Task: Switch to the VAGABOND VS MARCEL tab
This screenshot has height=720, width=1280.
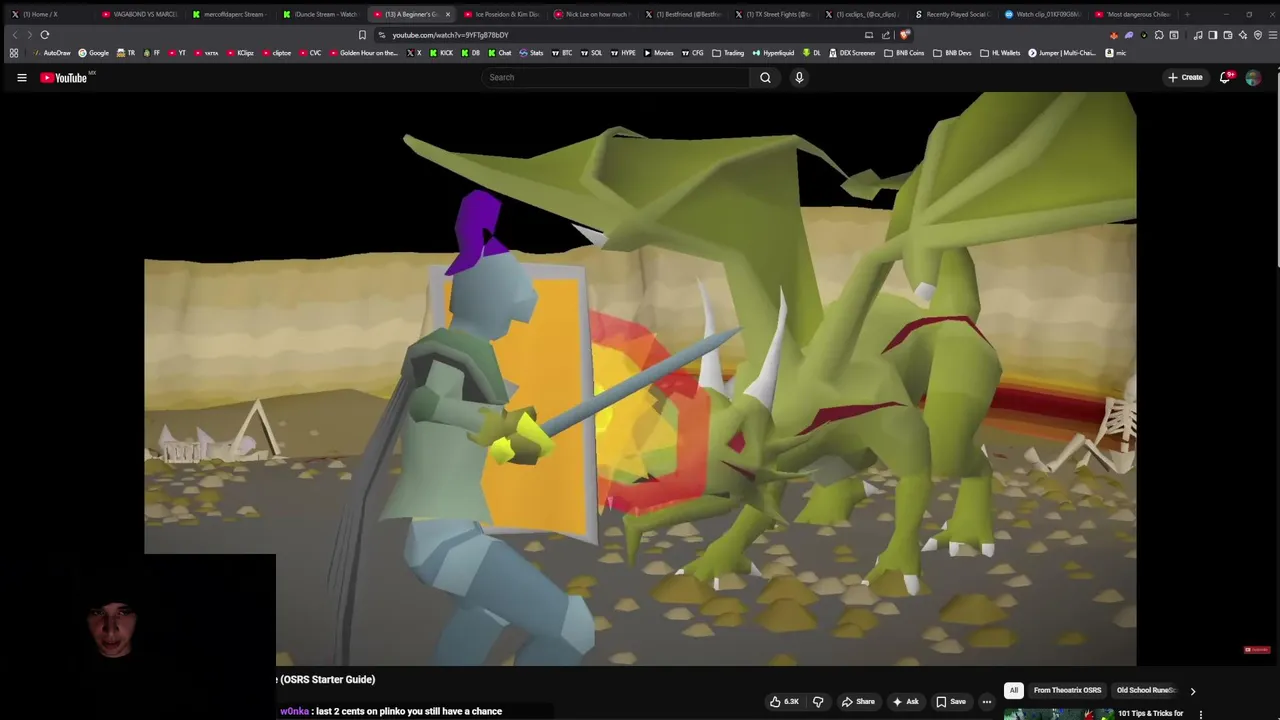Action: pyautogui.click(x=140, y=14)
